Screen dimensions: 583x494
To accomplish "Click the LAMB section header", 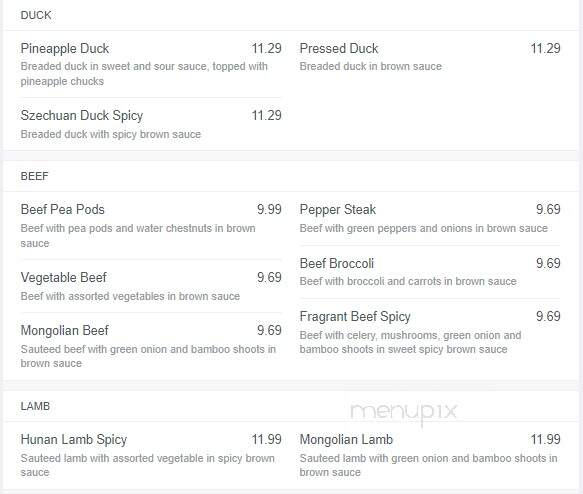I will click(35, 406).
